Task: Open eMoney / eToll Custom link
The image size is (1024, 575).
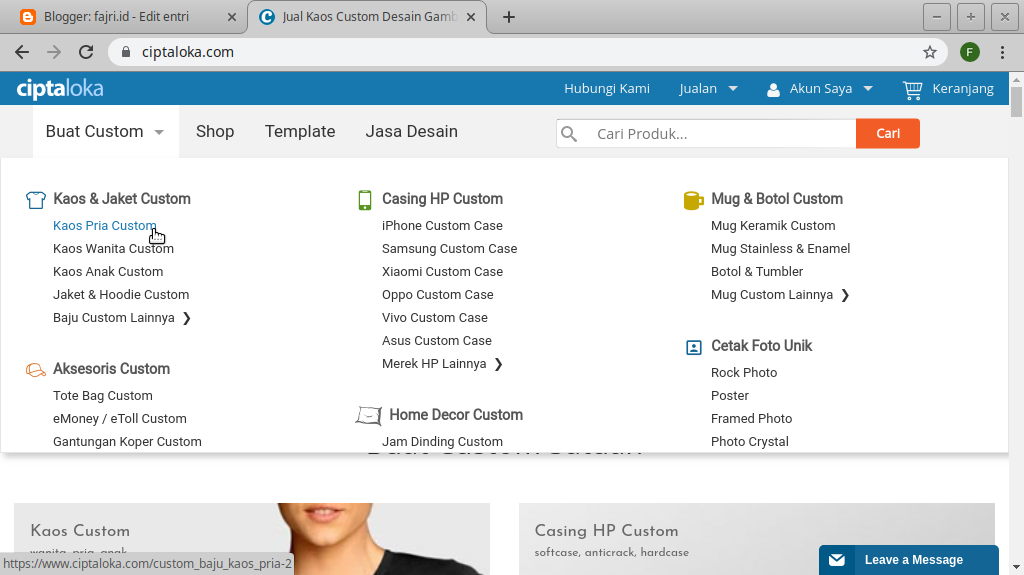Action: pos(120,418)
